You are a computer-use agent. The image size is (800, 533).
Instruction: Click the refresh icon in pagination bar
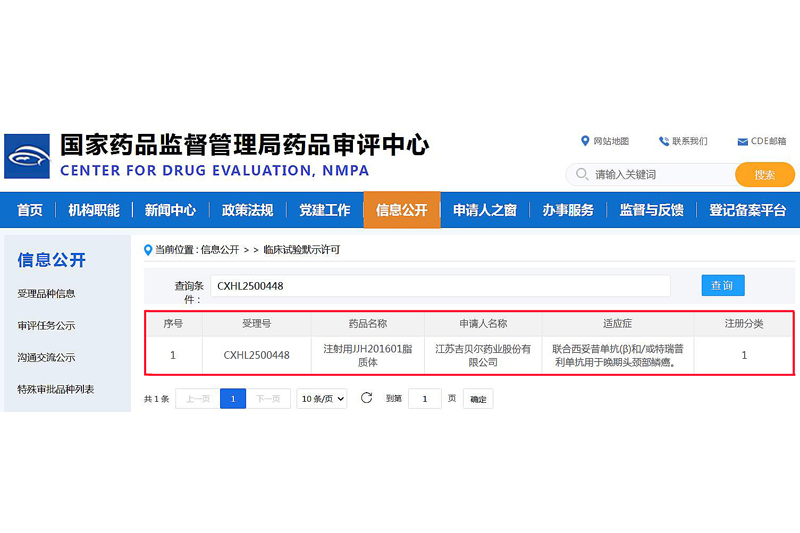click(367, 398)
